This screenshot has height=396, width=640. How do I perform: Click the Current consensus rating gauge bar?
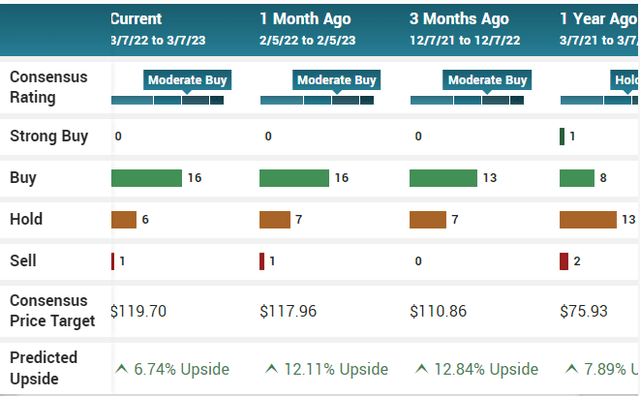(x=167, y=100)
